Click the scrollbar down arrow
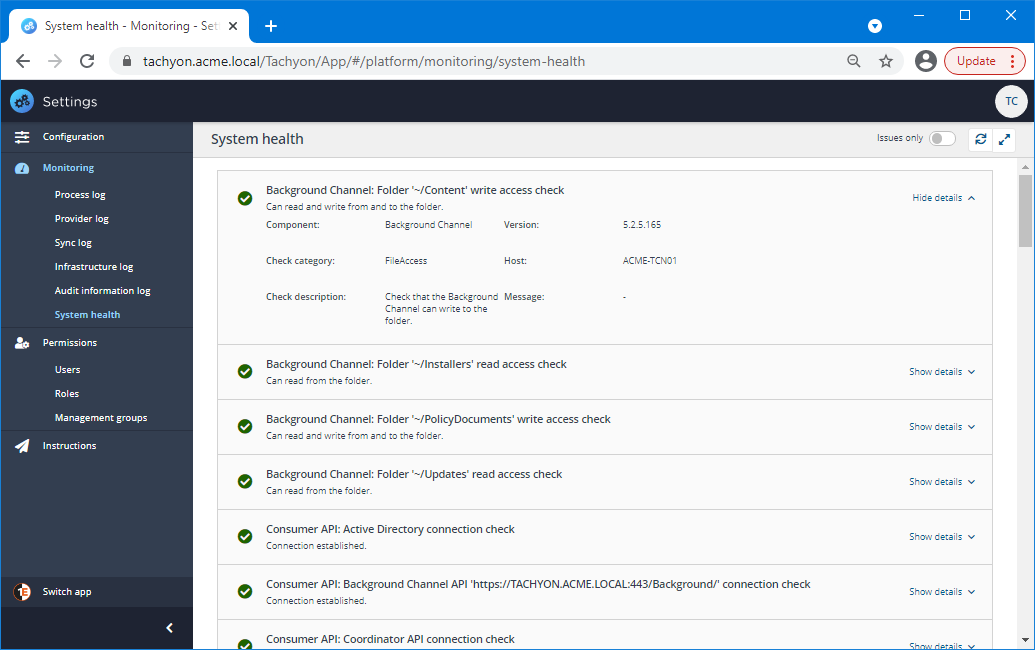This screenshot has width=1035, height=650. pyautogui.click(x=1024, y=639)
